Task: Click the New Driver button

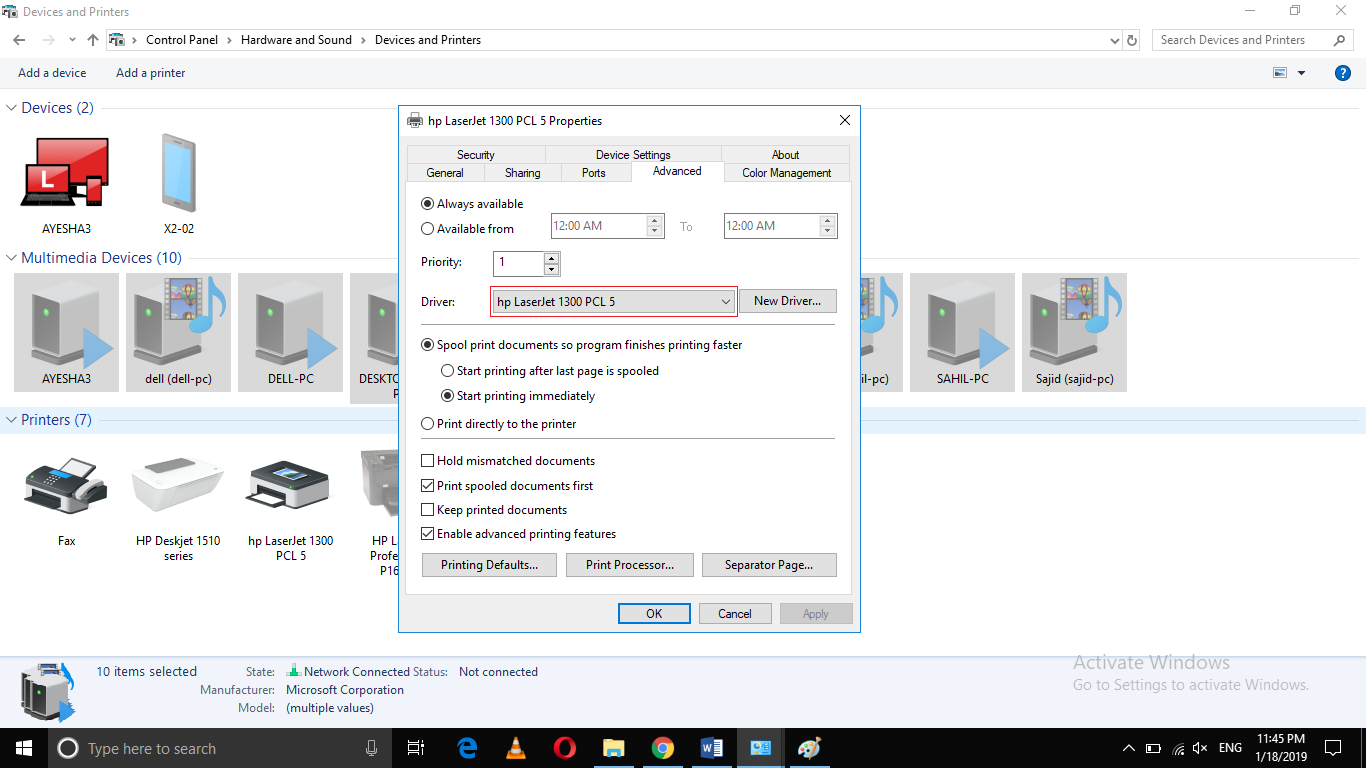Action: (x=787, y=300)
